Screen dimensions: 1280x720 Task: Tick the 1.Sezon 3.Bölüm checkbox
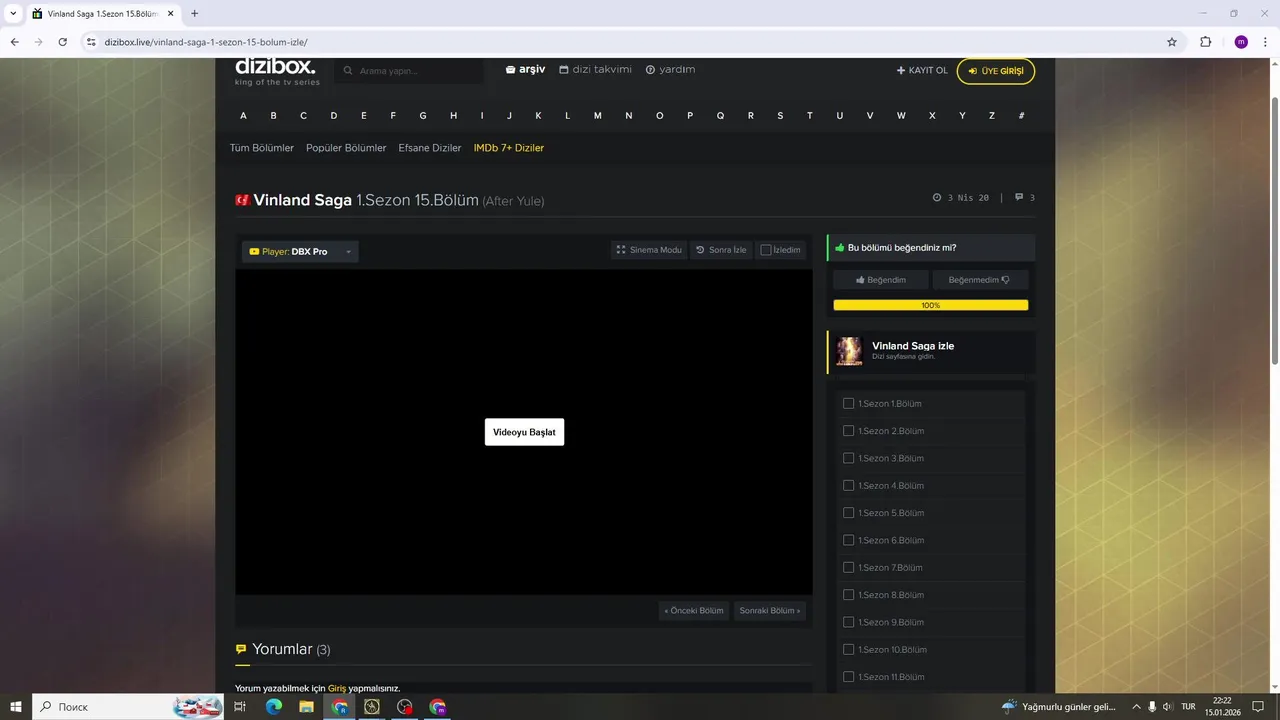coord(848,458)
